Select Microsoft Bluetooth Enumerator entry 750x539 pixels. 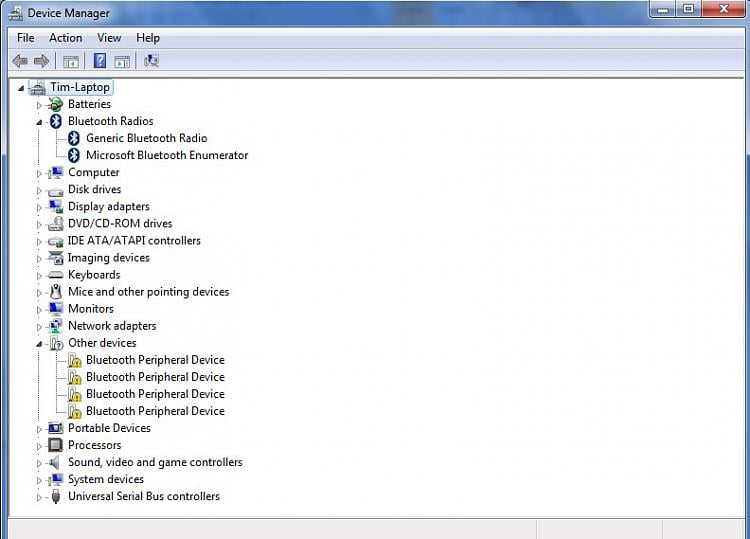[167, 155]
